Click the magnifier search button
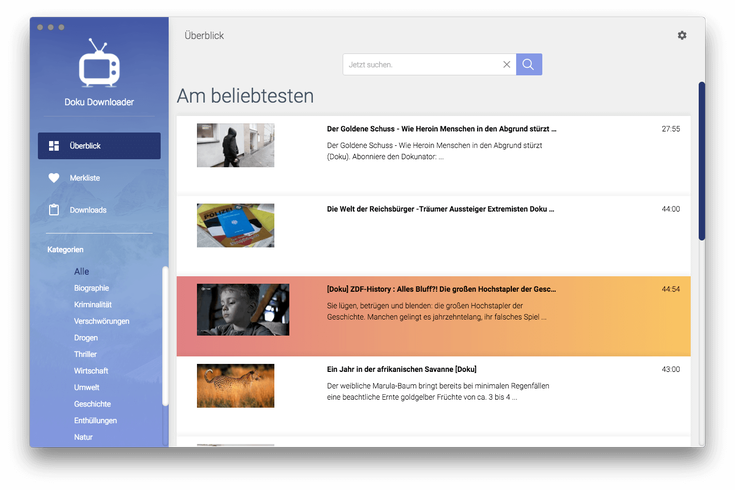Screen dimensions: 735x490 point(529,64)
